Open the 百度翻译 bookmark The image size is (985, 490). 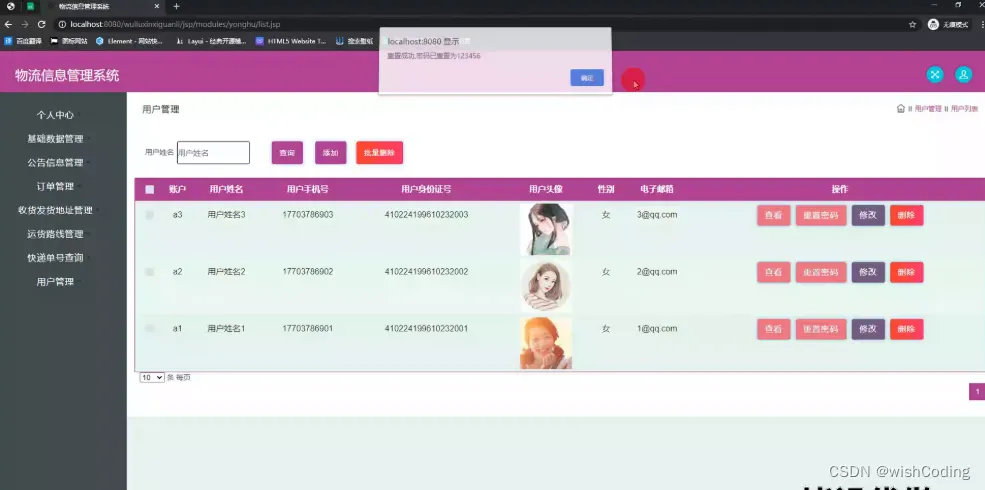(x=21, y=41)
